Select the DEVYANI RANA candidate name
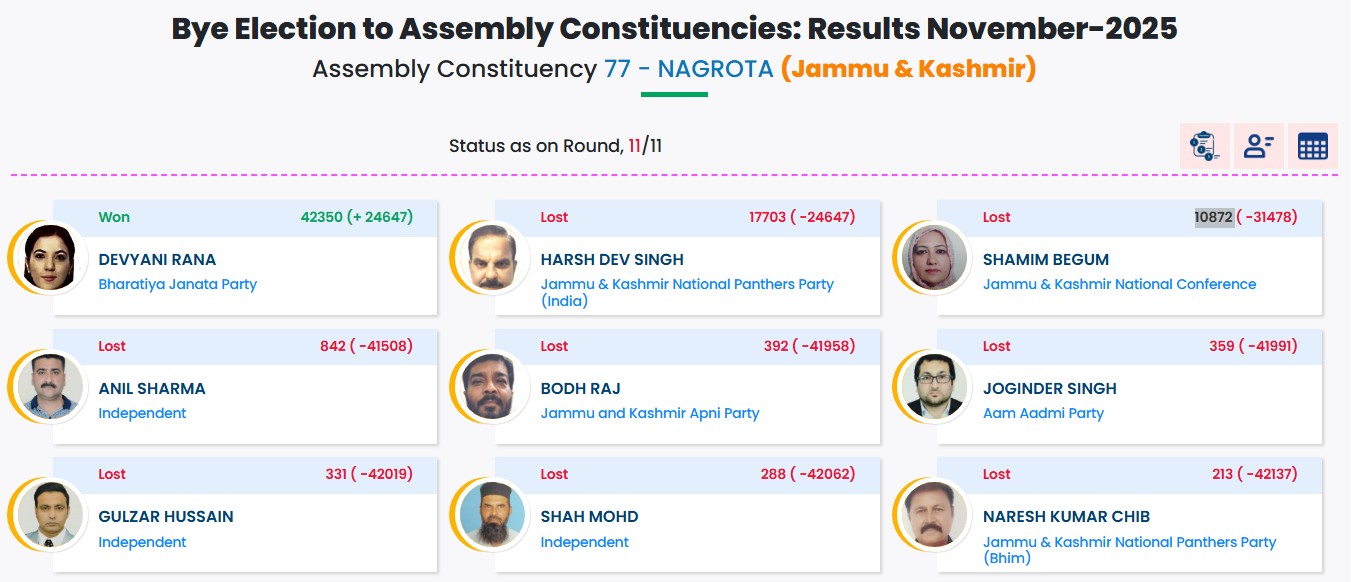Screen dimensions: 1351x582 click(157, 260)
